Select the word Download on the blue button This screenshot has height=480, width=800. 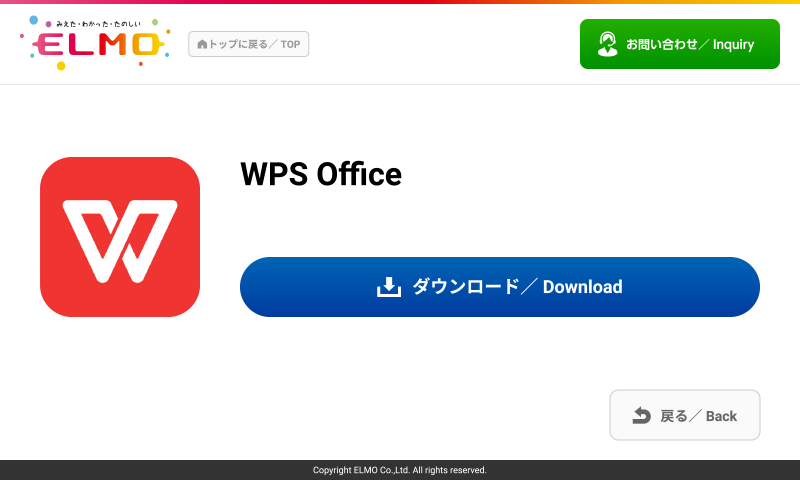pos(582,287)
